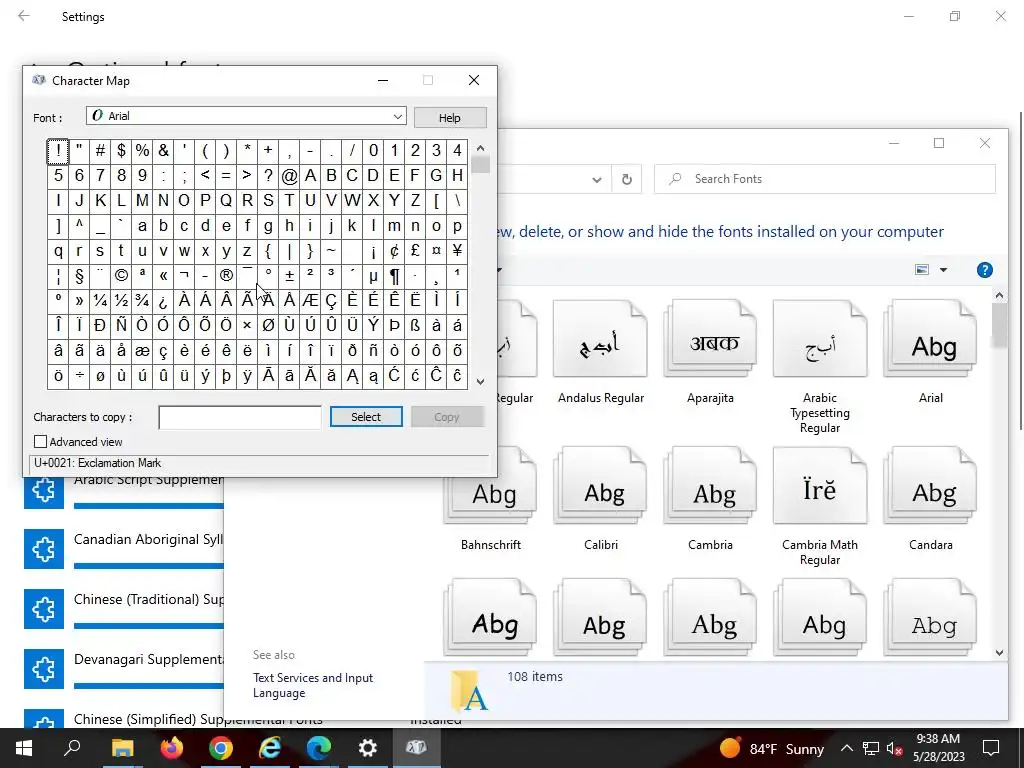This screenshot has width=1024, height=768.
Task: Click Fonts window scroll down arrow
Action: click(x=999, y=652)
